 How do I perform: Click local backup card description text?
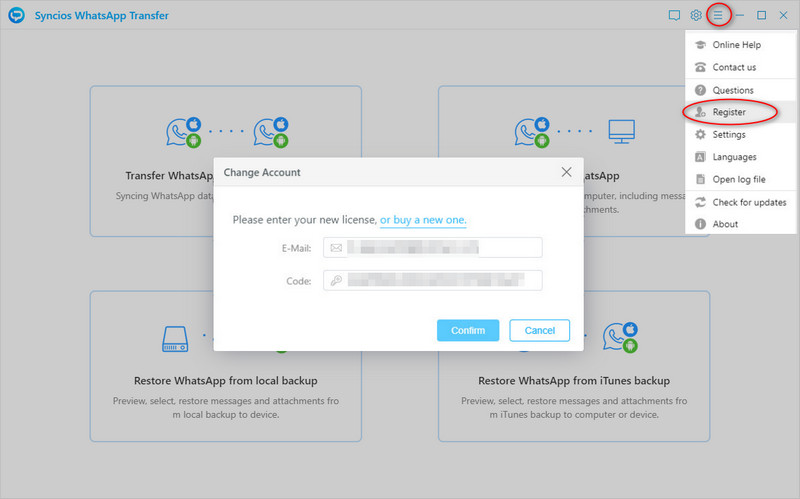tap(226, 408)
